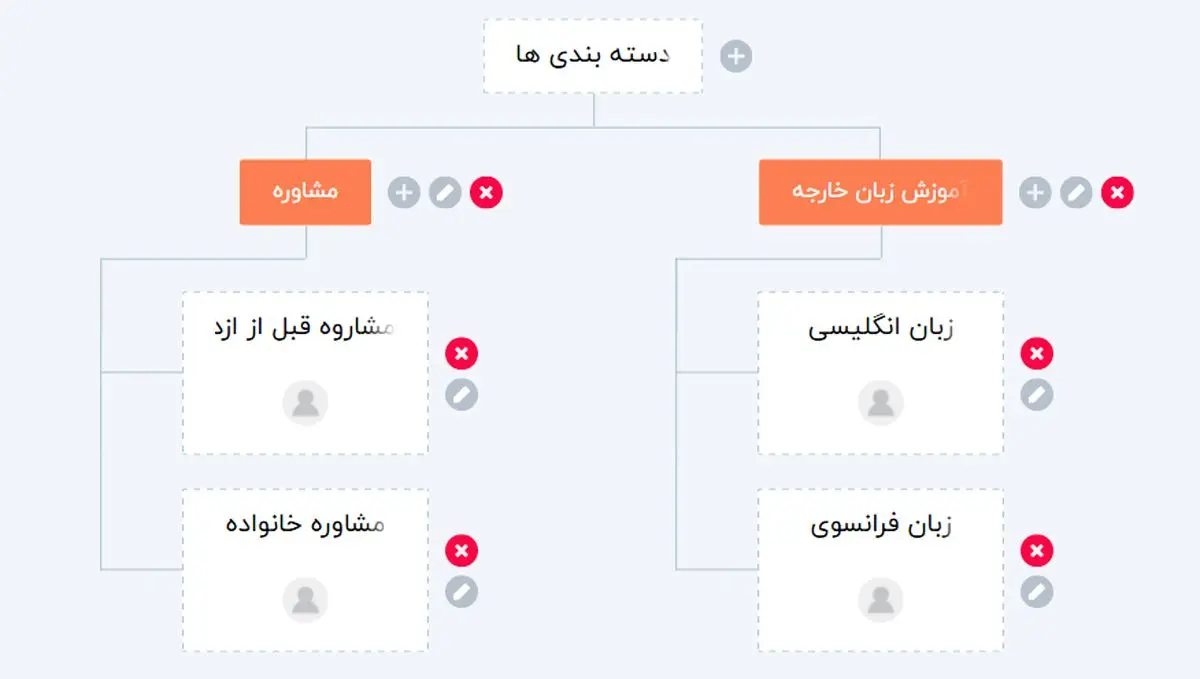Viewport: 1200px width, 679px height.
Task: Edit the مشاوره خانواده item
Action: coord(461,592)
